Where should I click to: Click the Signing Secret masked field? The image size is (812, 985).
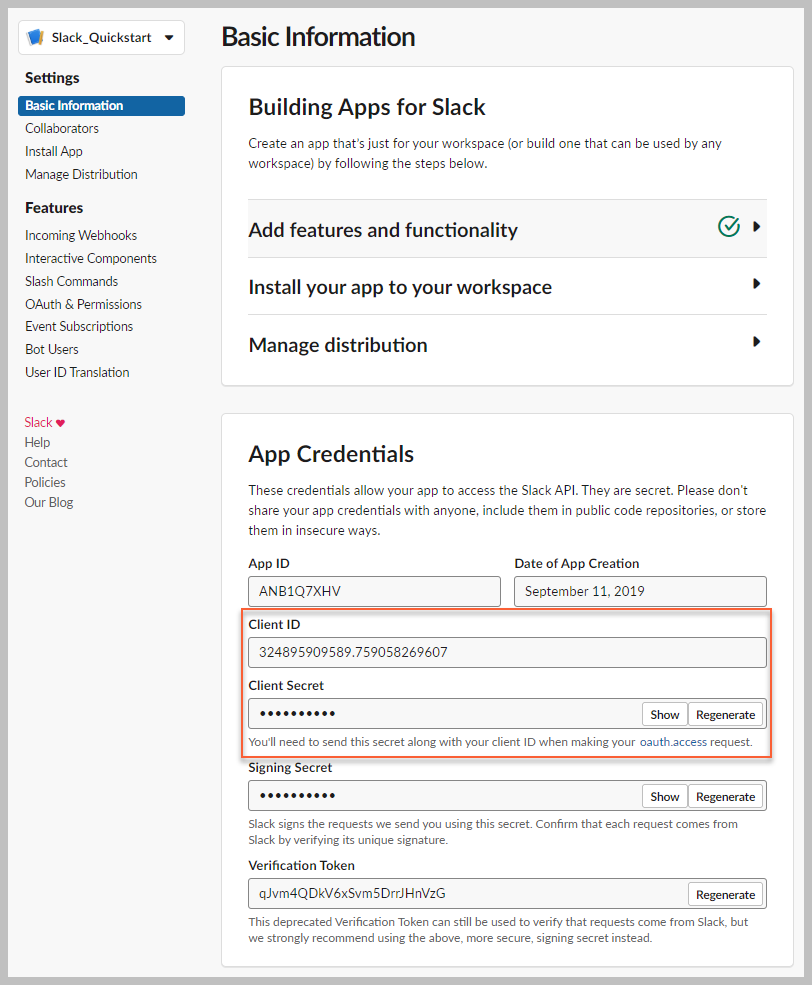445,796
